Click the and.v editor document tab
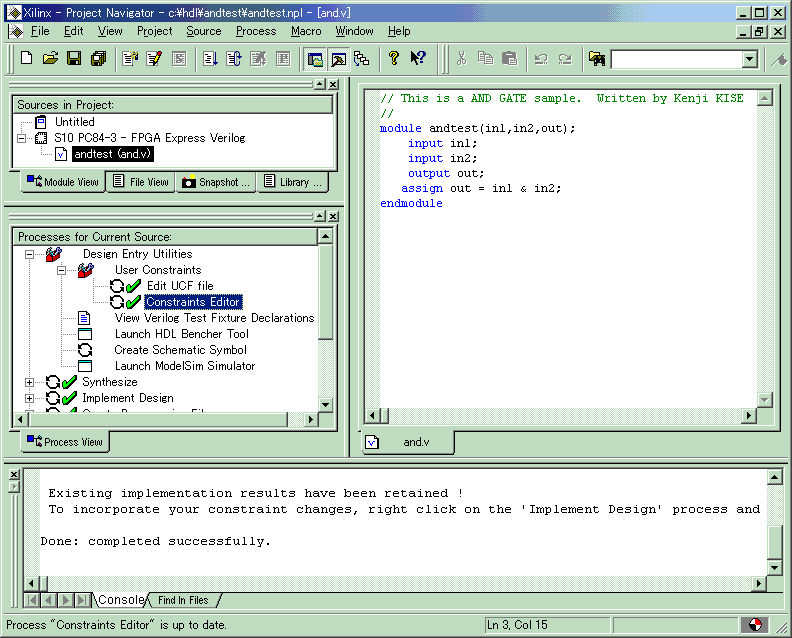792x638 pixels. pos(408,442)
